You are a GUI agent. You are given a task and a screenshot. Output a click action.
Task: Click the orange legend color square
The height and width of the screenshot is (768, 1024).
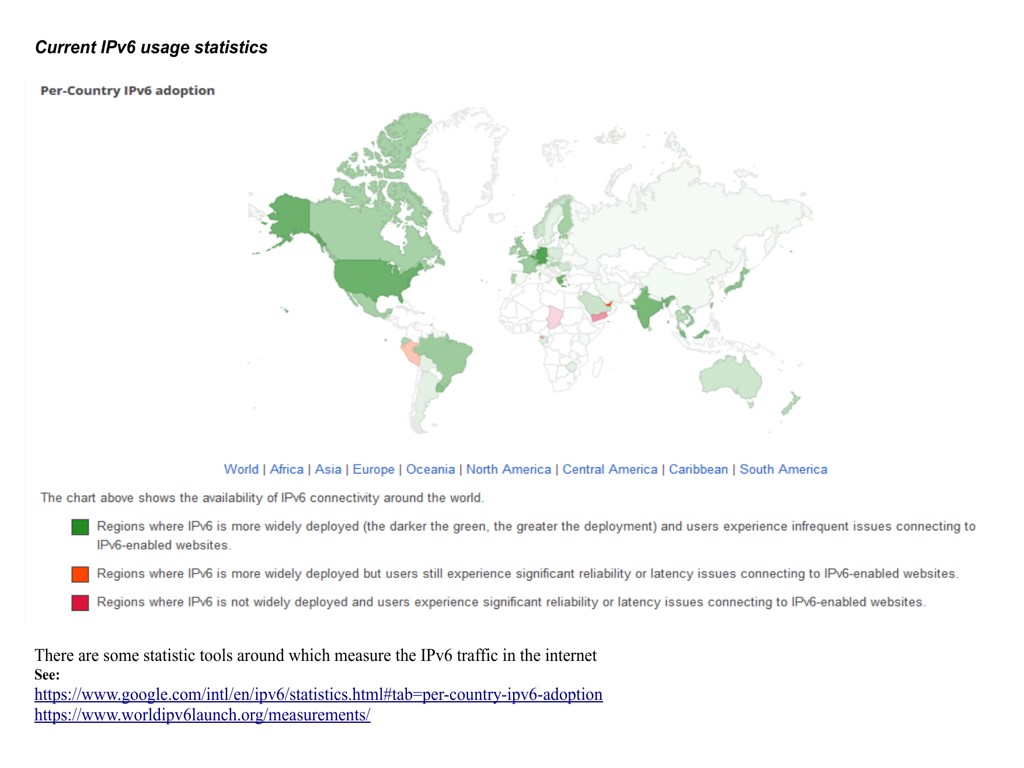pos(80,574)
